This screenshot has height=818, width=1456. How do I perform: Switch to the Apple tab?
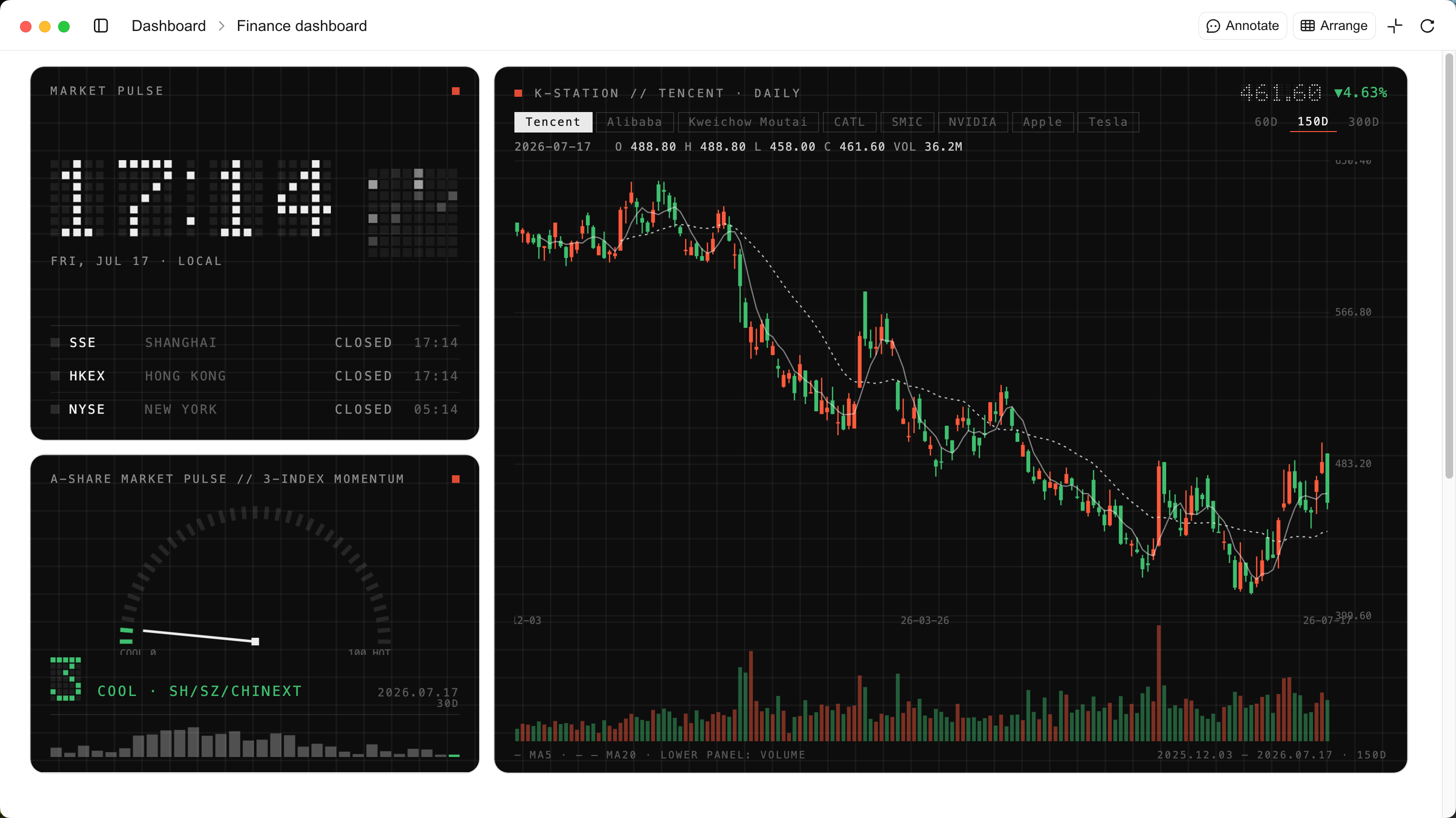[x=1043, y=122]
